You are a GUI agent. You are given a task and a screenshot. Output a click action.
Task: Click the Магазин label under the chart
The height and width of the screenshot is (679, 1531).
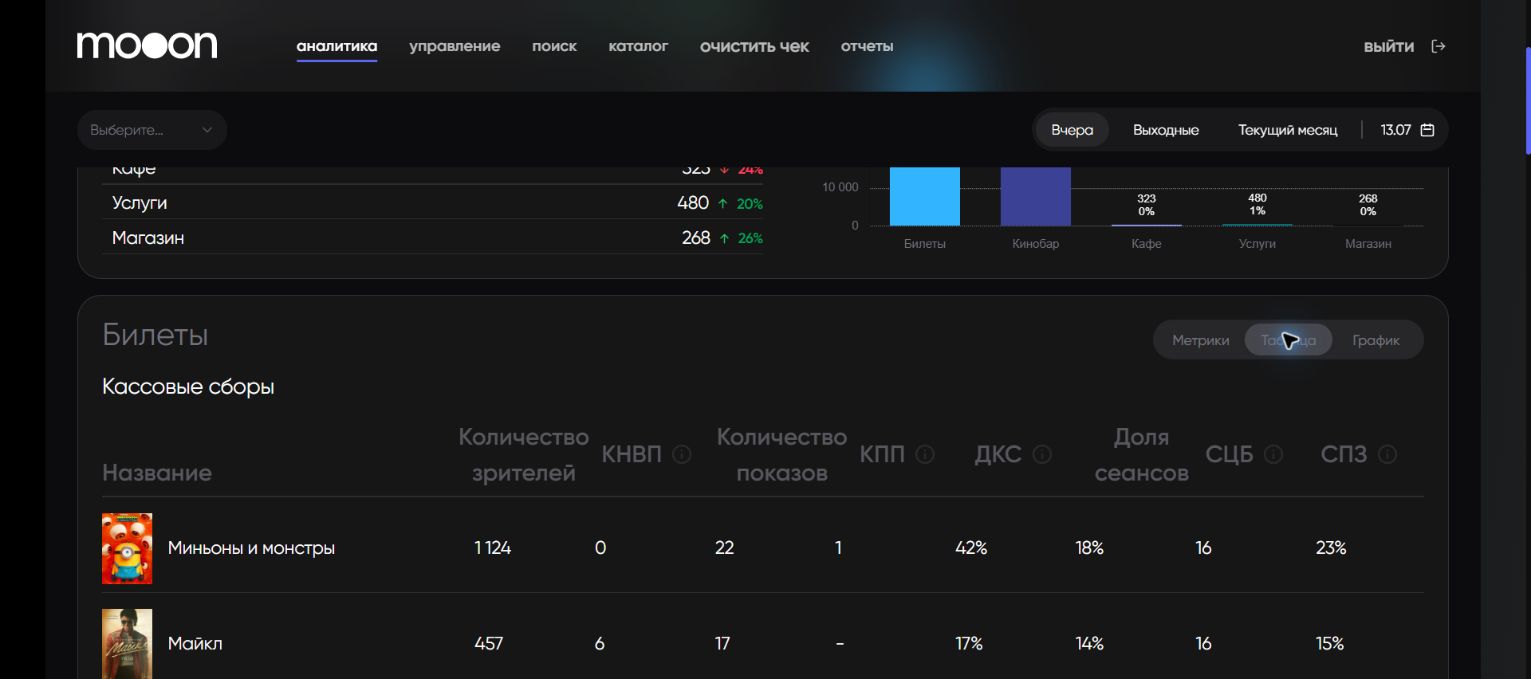1368,244
